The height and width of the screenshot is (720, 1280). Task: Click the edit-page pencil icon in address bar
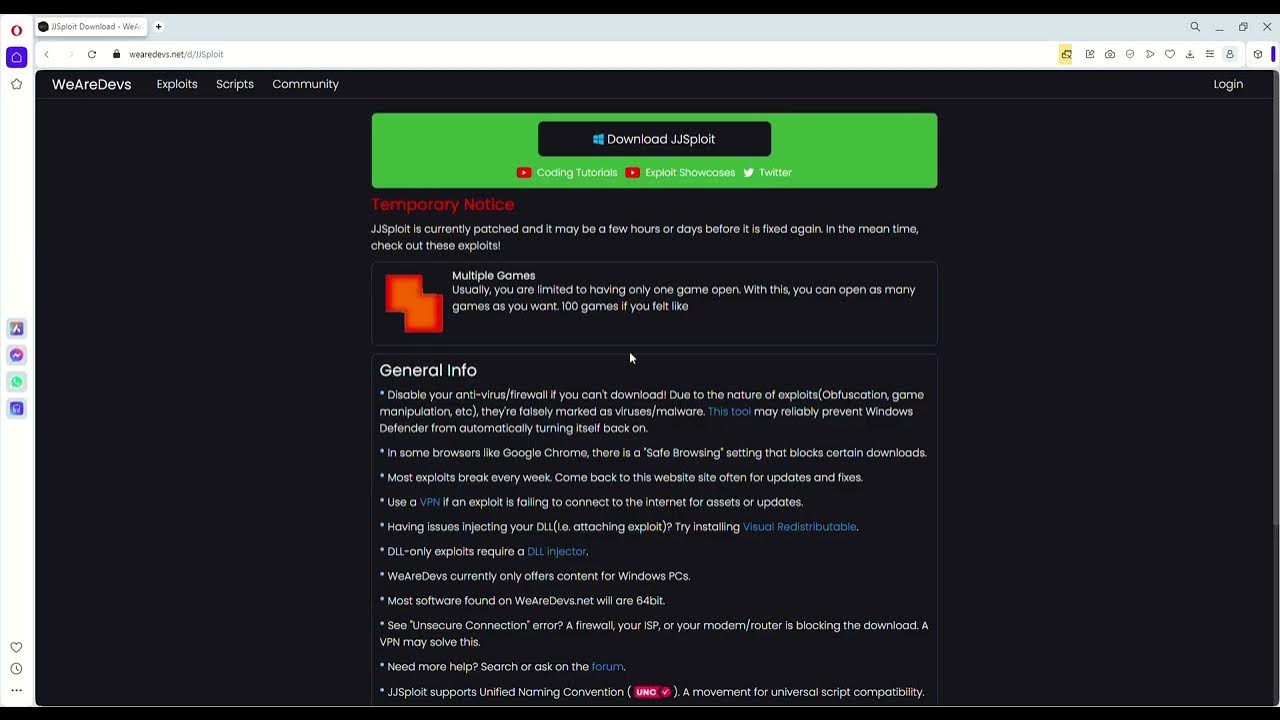coord(1090,54)
